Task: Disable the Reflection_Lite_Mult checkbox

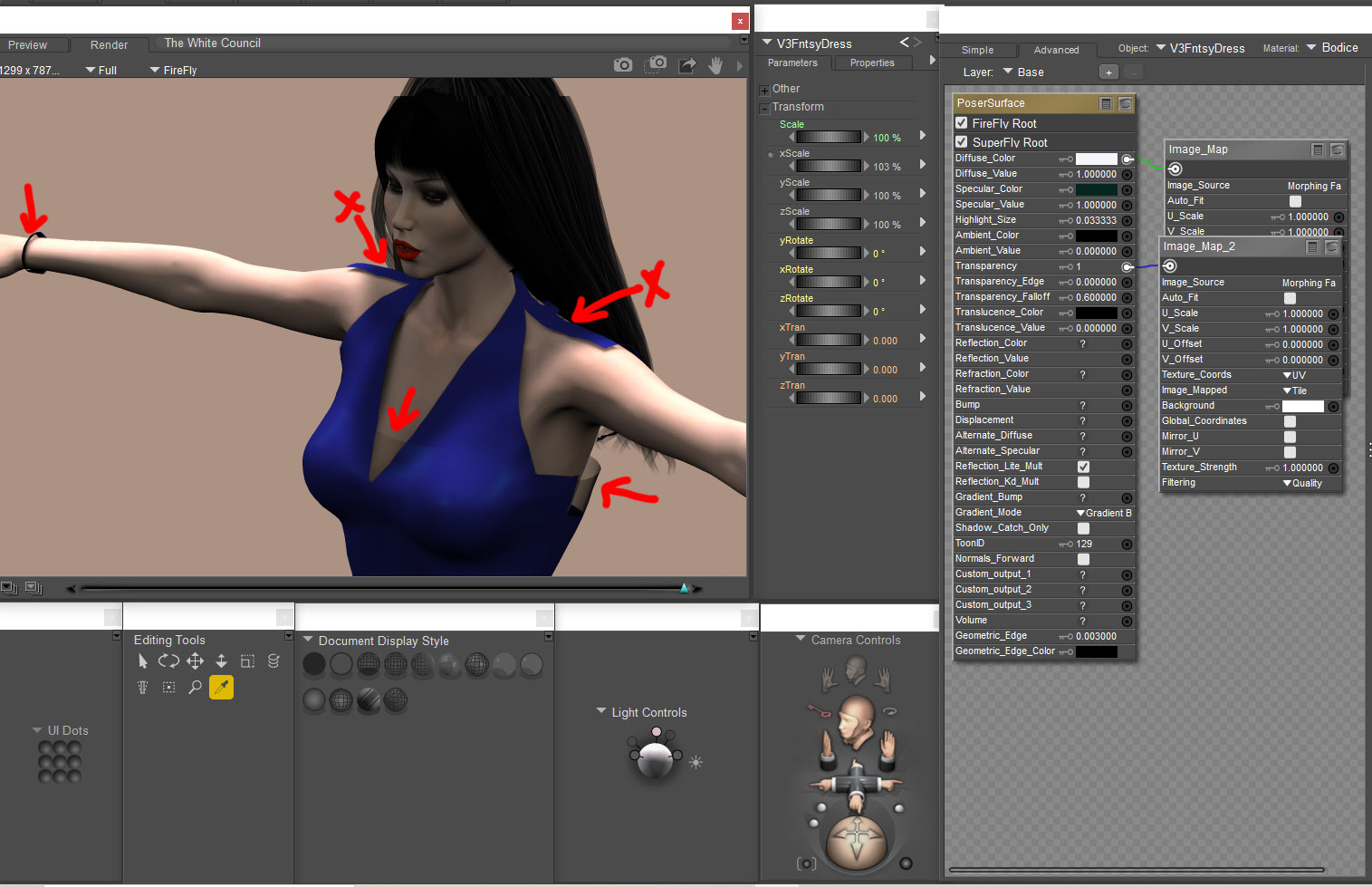Action: 1083,467
